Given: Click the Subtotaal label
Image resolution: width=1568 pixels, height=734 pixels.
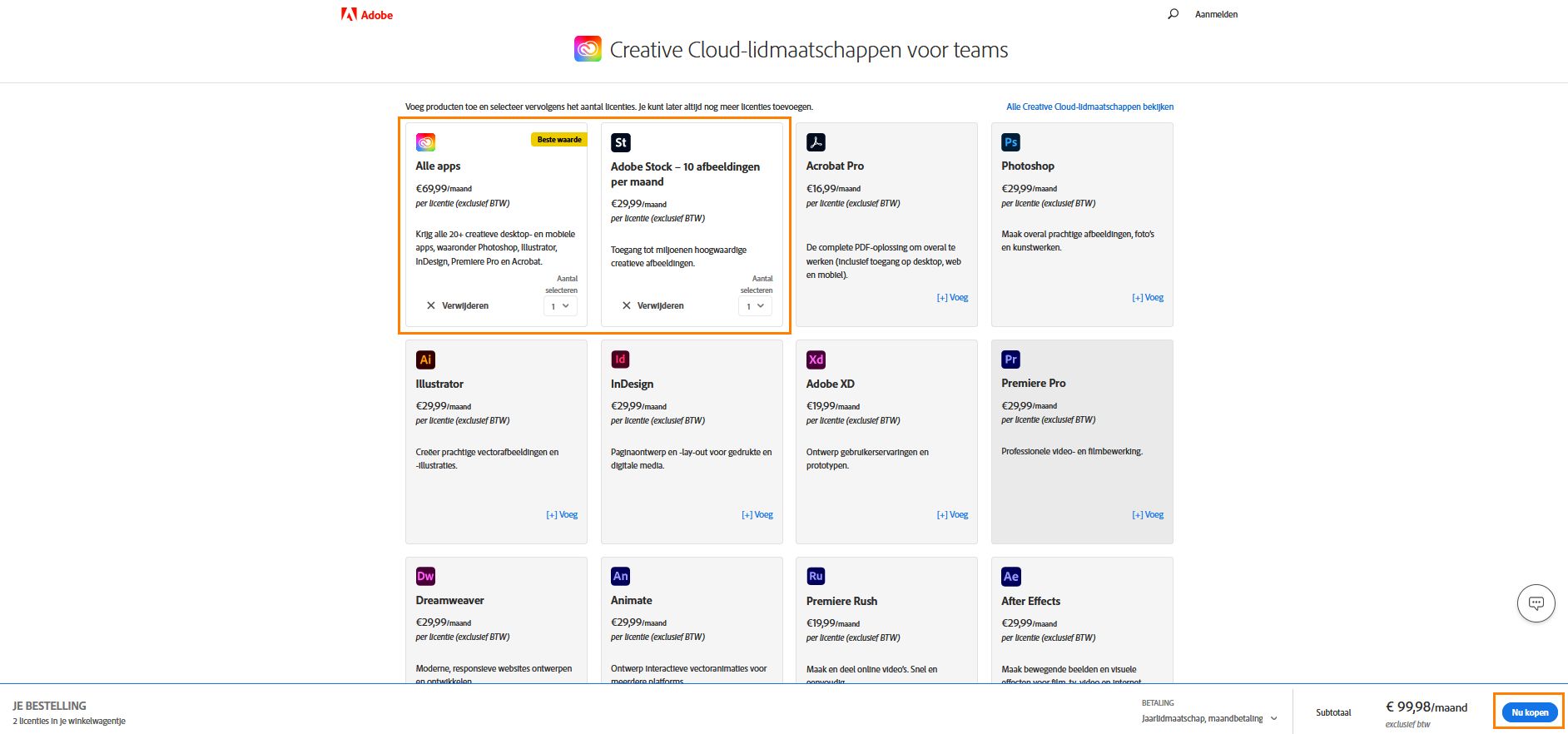Looking at the screenshot, I should click(1333, 712).
